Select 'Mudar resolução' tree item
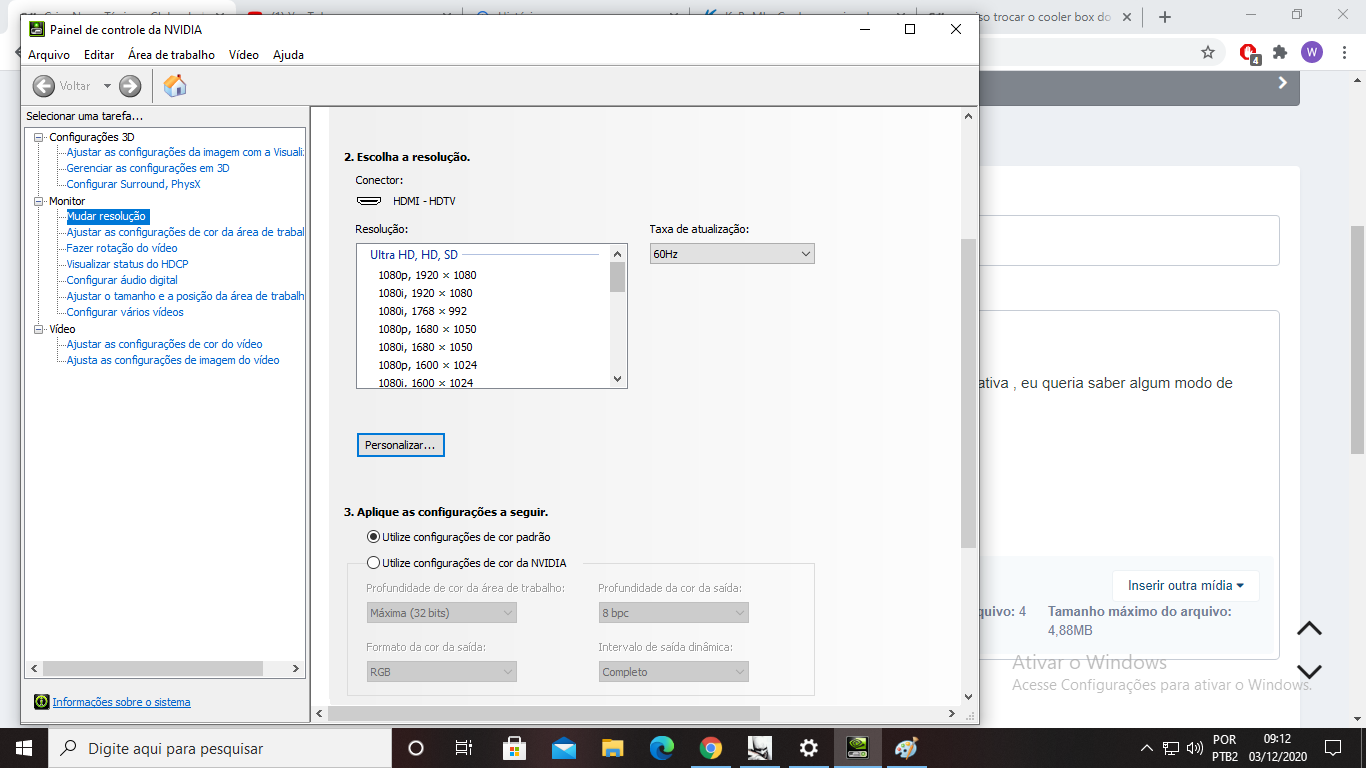Viewport: 1370px width, 770px height. [x=106, y=216]
